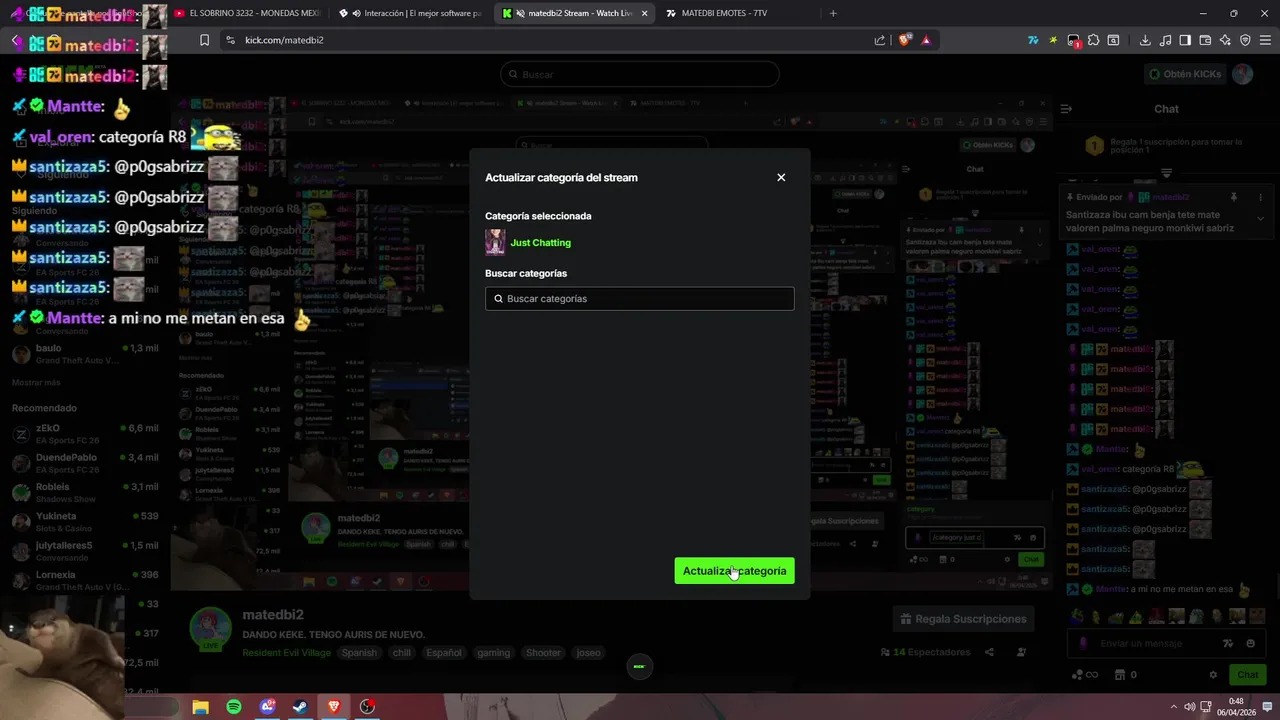Click the Just Chatting category thumbnail
Viewport: 1280px width, 720px height.
click(x=495, y=242)
